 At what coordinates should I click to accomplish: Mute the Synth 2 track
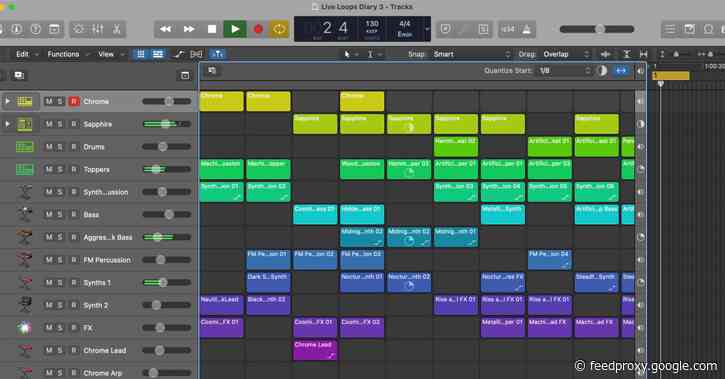point(49,305)
